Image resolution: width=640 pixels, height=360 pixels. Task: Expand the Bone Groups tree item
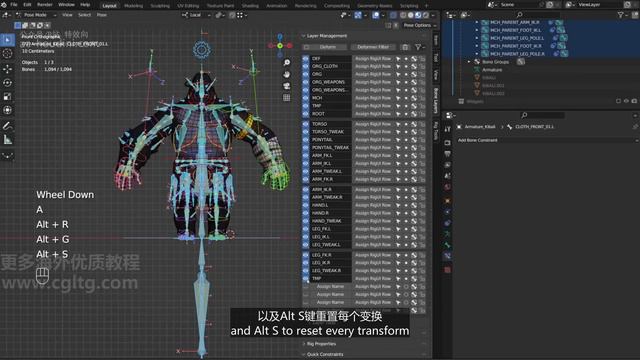tap(469, 62)
